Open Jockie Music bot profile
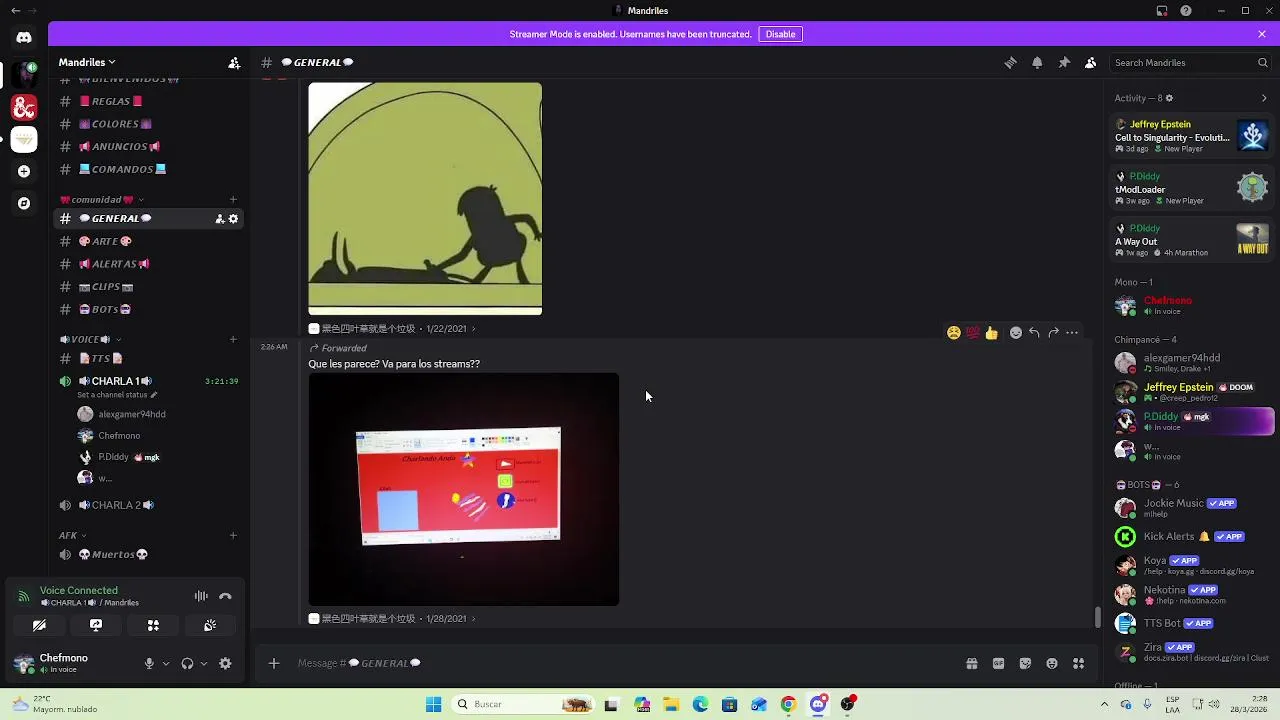 click(1190, 507)
